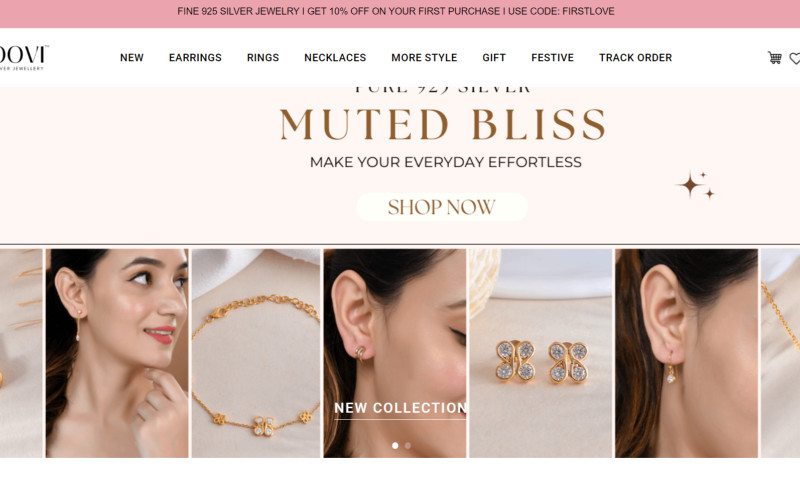
Task: Open the EARRINGS menu
Action: 195,58
